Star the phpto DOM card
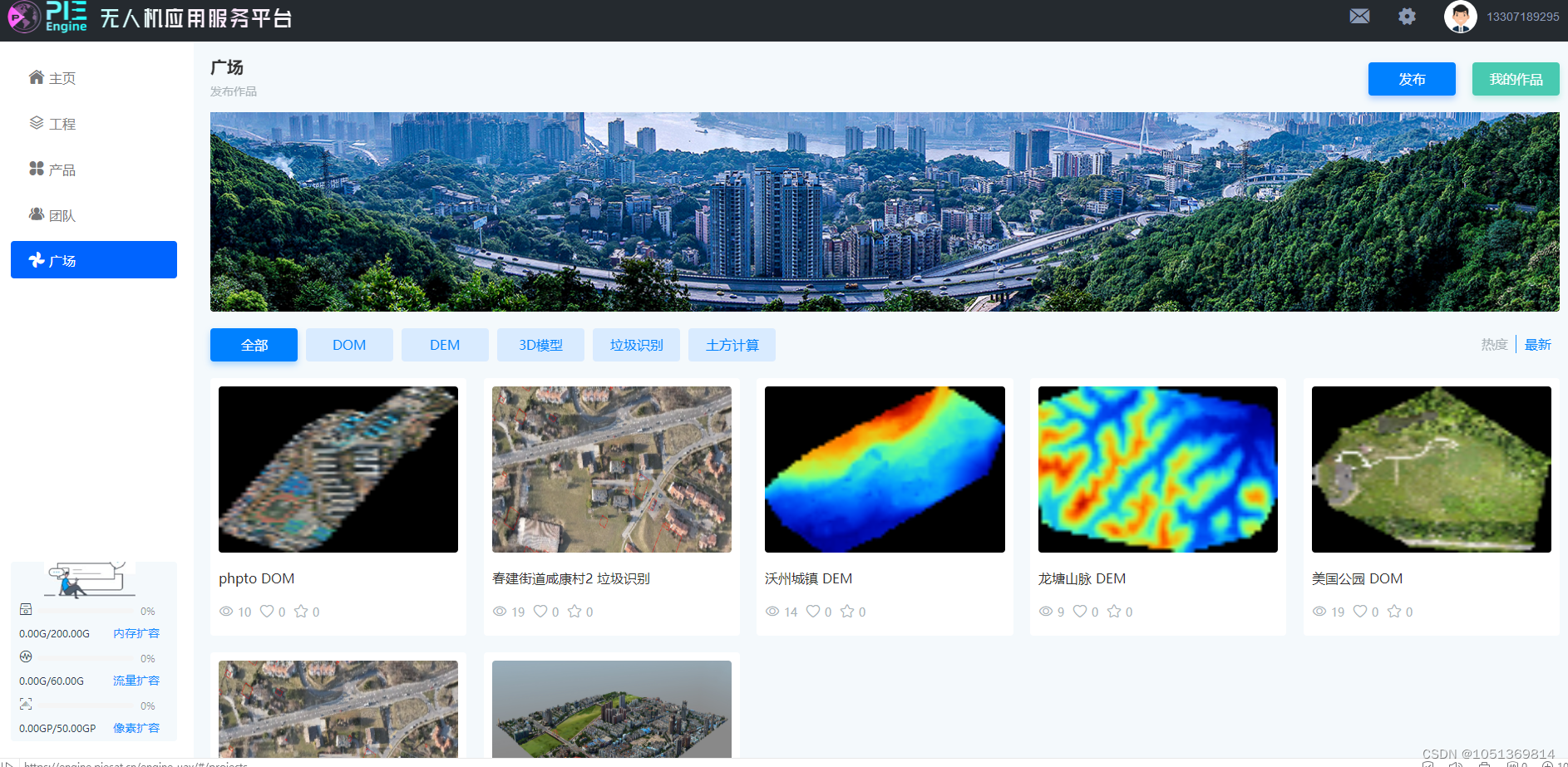 click(301, 611)
